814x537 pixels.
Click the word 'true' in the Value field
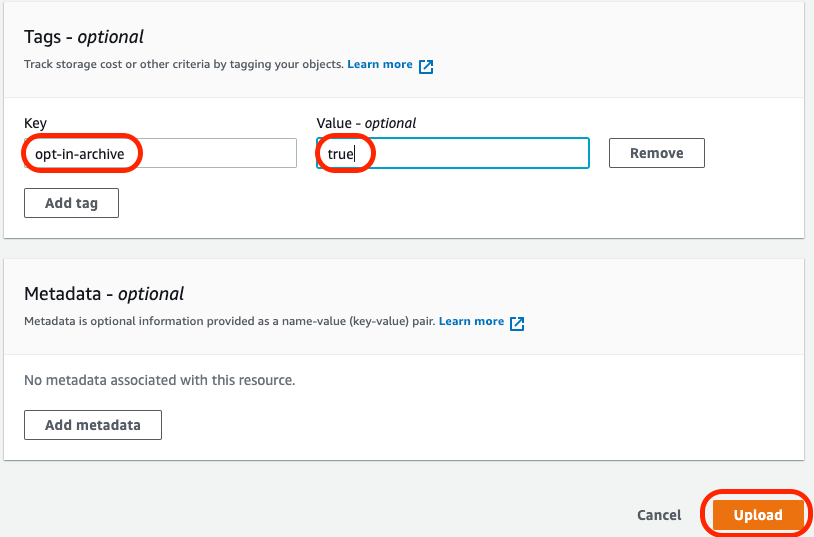click(341, 154)
